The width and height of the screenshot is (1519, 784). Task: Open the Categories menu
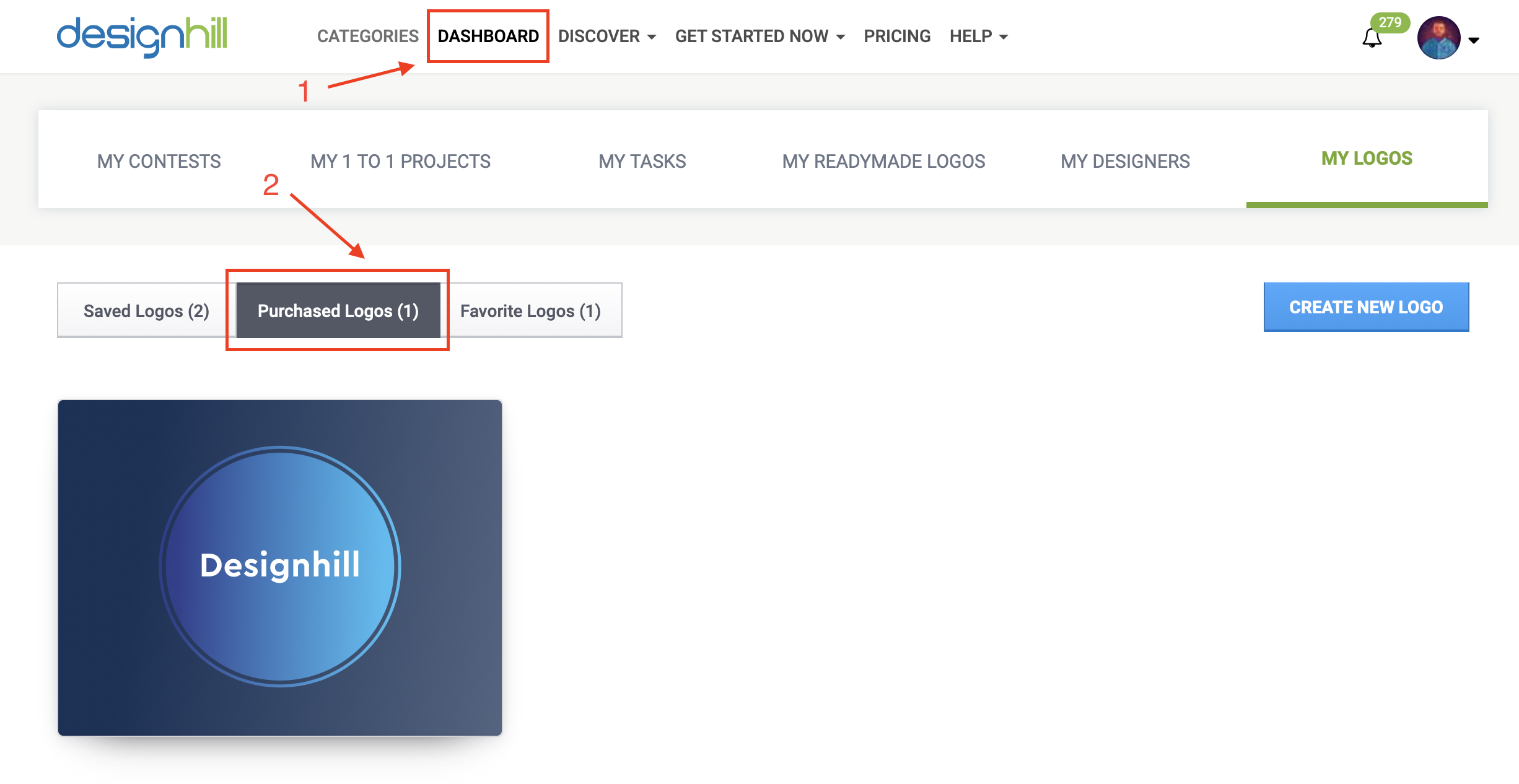click(x=368, y=36)
